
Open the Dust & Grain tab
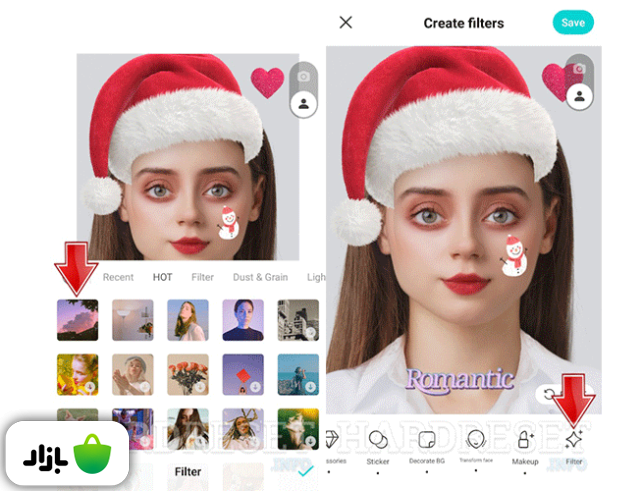coord(261,277)
